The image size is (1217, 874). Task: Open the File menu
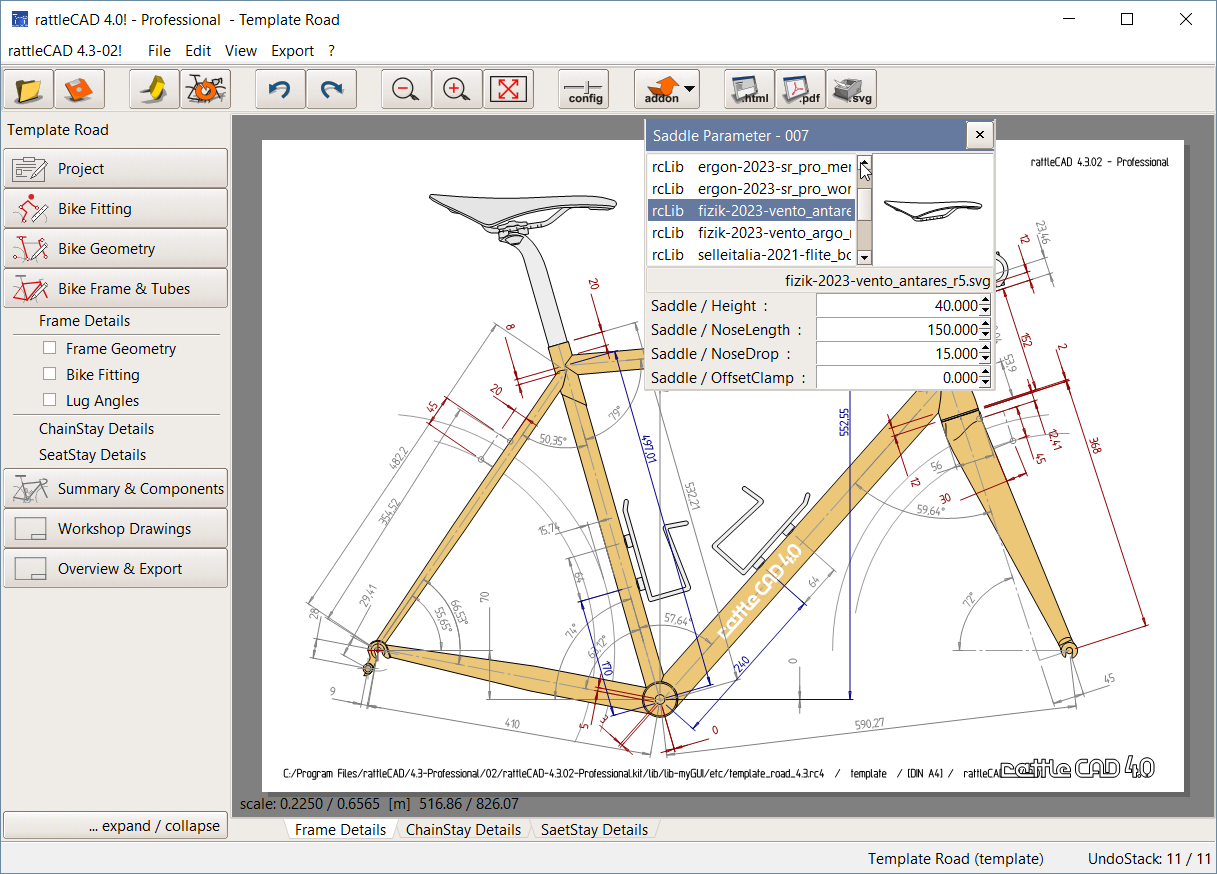159,51
